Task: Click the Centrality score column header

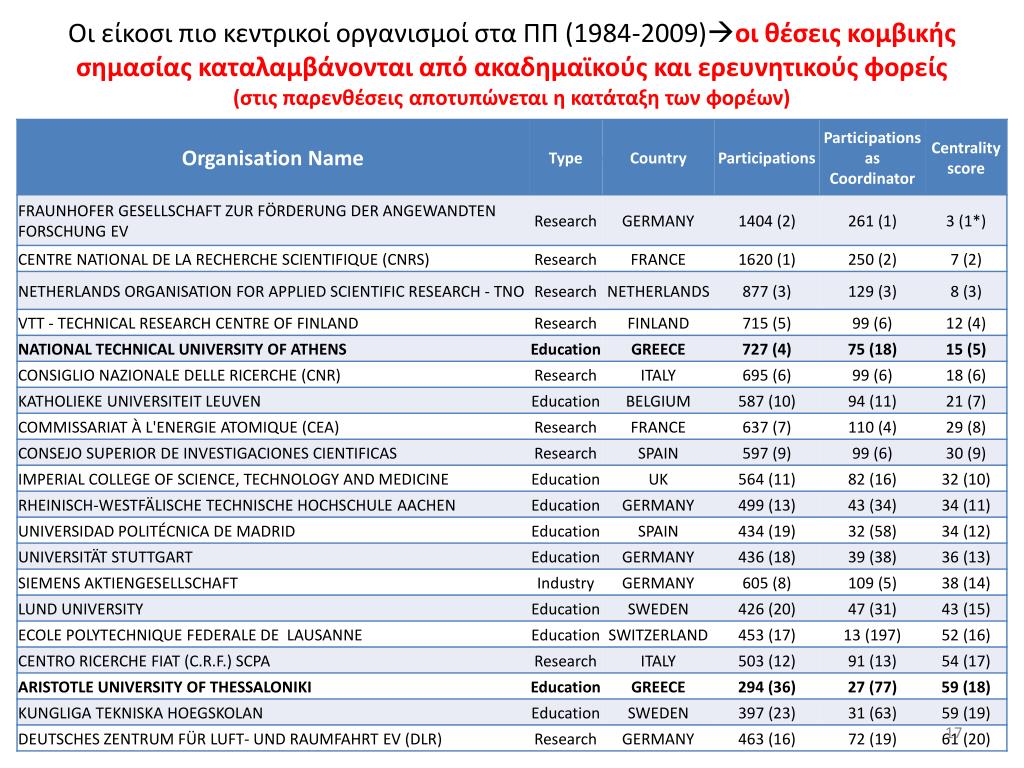Action: pyautogui.click(x=966, y=158)
